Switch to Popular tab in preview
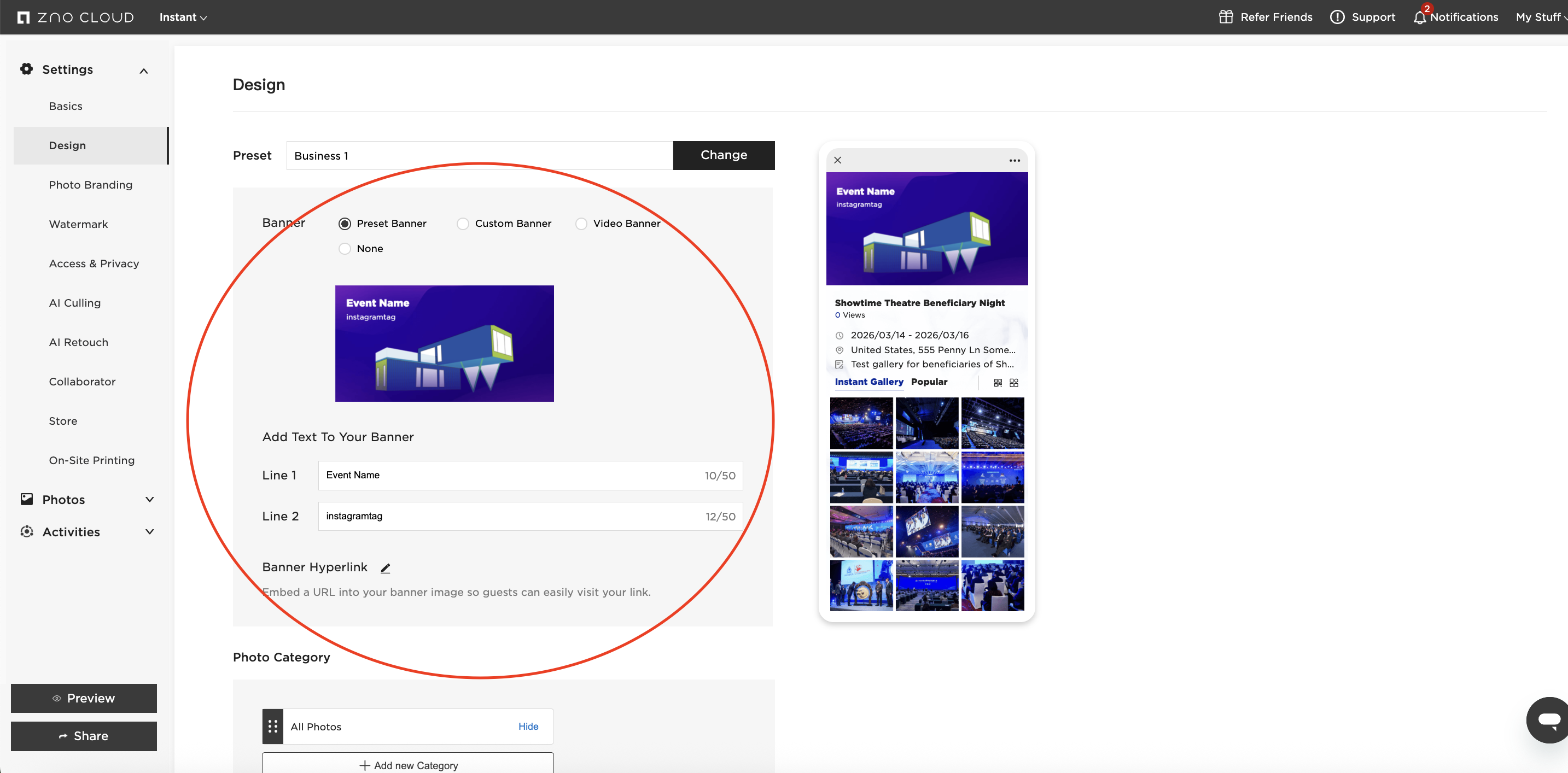The height and width of the screenshot is (773, 1568). (x=929, y=382)
